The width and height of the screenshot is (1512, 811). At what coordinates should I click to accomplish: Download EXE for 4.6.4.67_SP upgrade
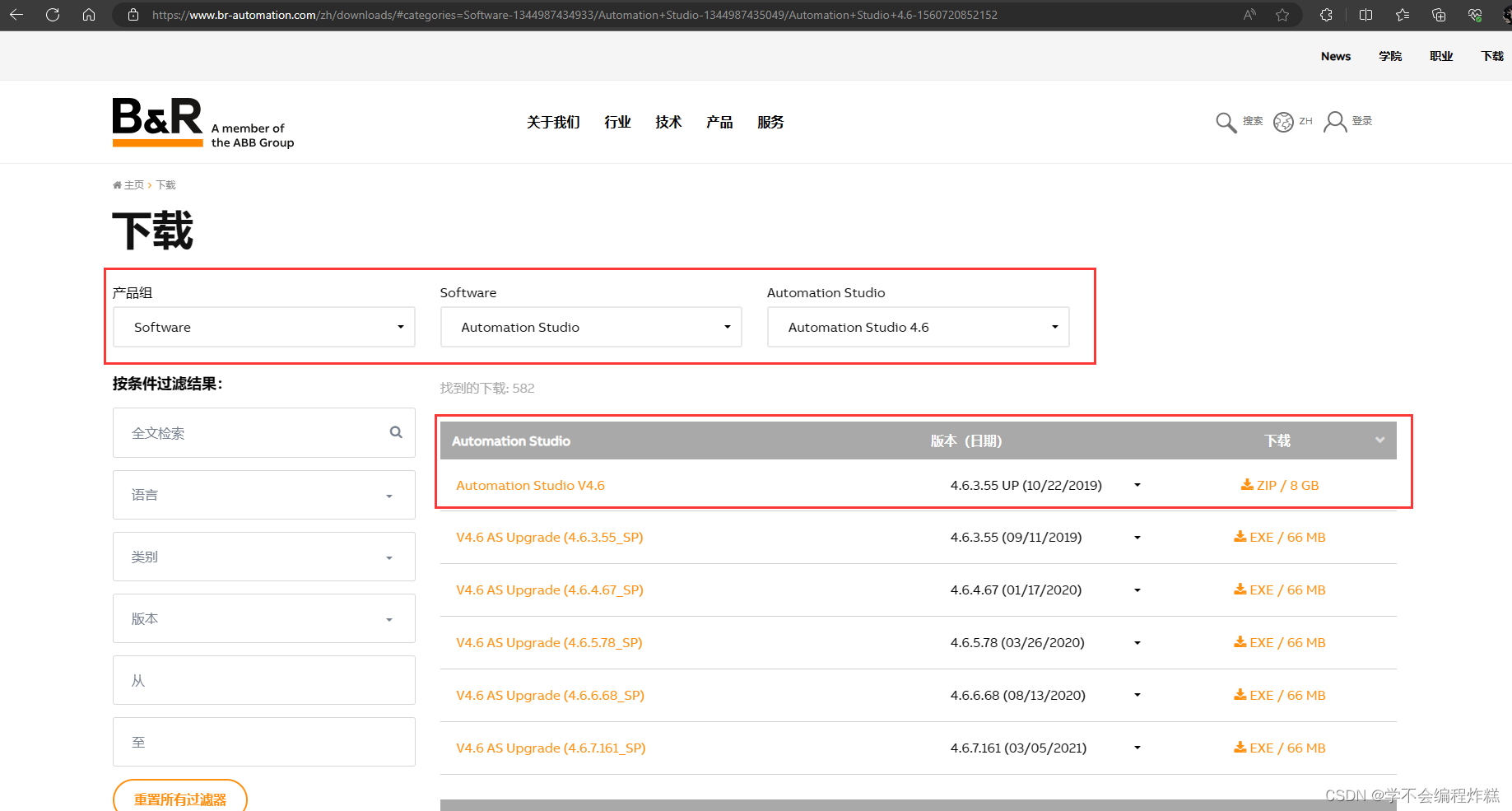coord(1280,590)
